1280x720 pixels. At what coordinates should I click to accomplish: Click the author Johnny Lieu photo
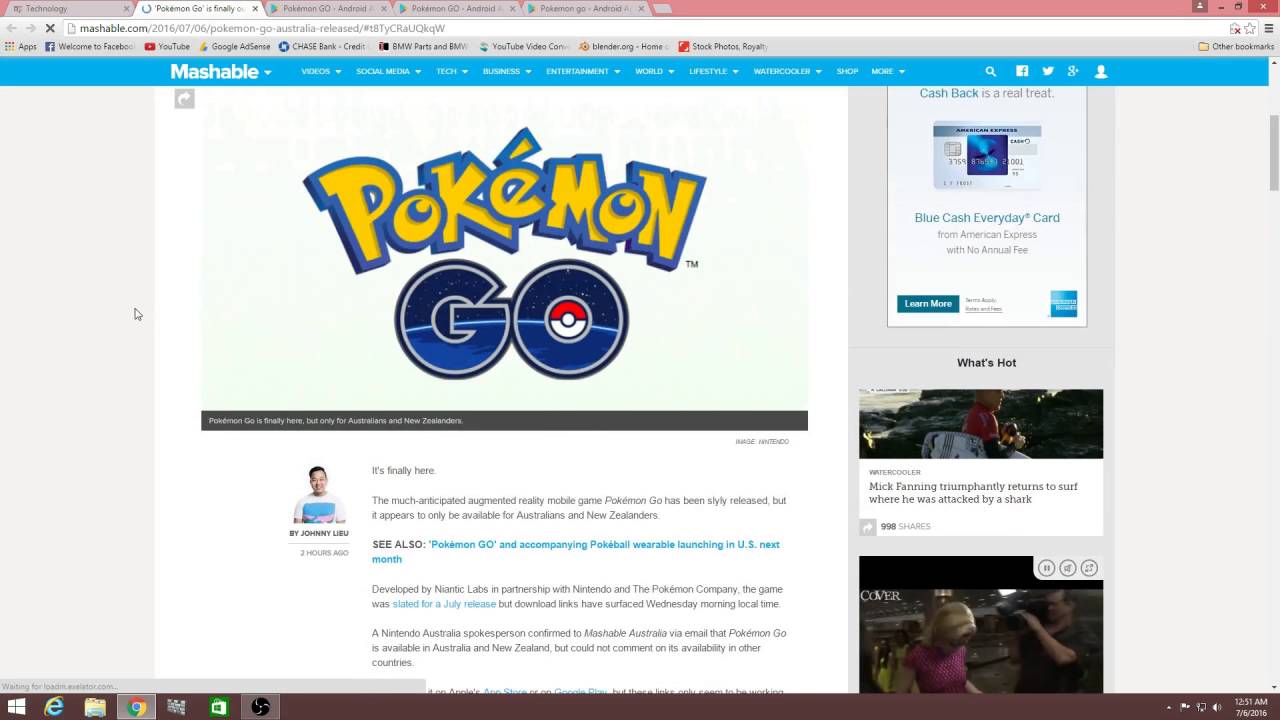click(319, 494)
